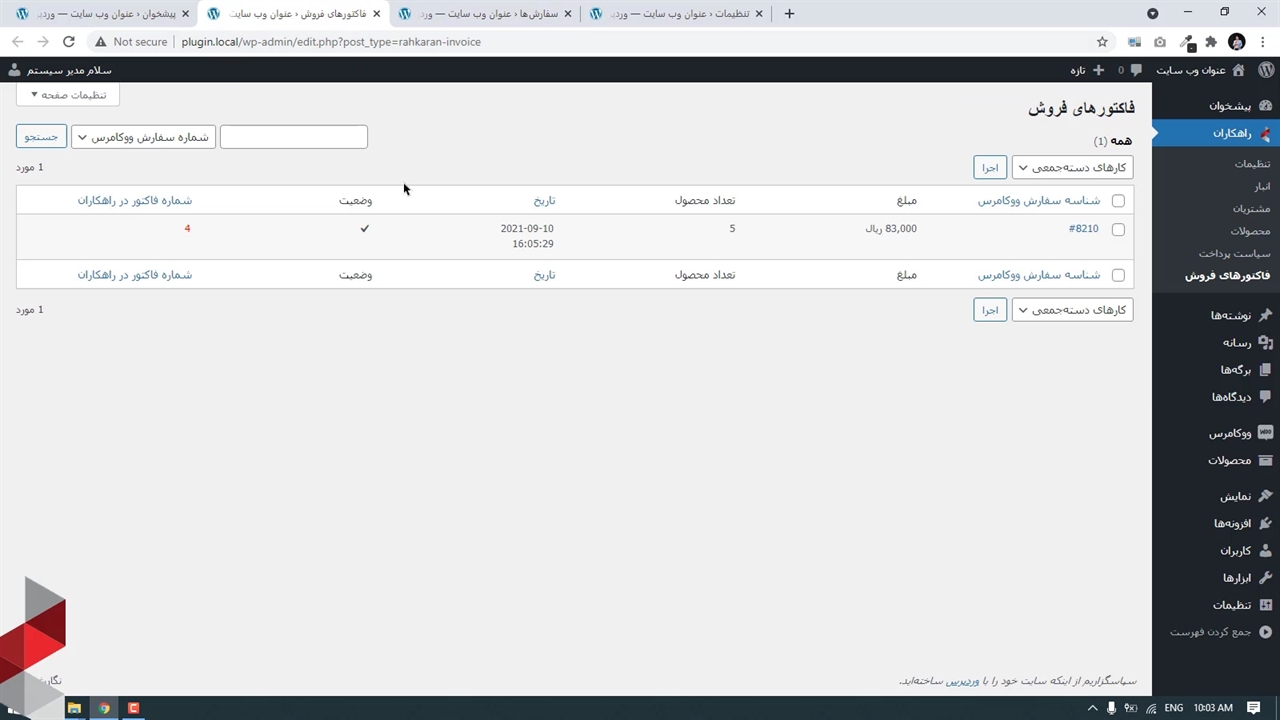The width and height of the screenshot is (1280, 720).
Task: Toggle the select-all checkbox in table footer
Action: pyautogui.click(x=1118, y=275)
